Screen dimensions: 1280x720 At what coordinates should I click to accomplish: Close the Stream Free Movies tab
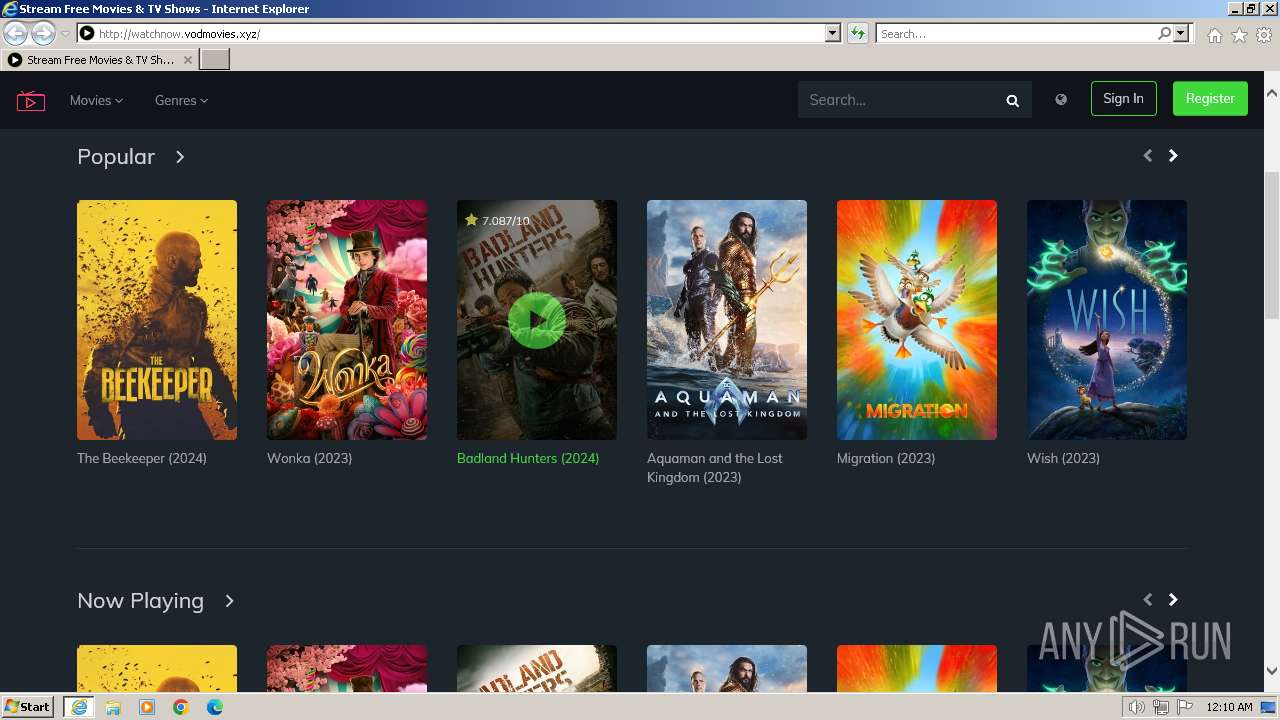[x=187, y=60]
